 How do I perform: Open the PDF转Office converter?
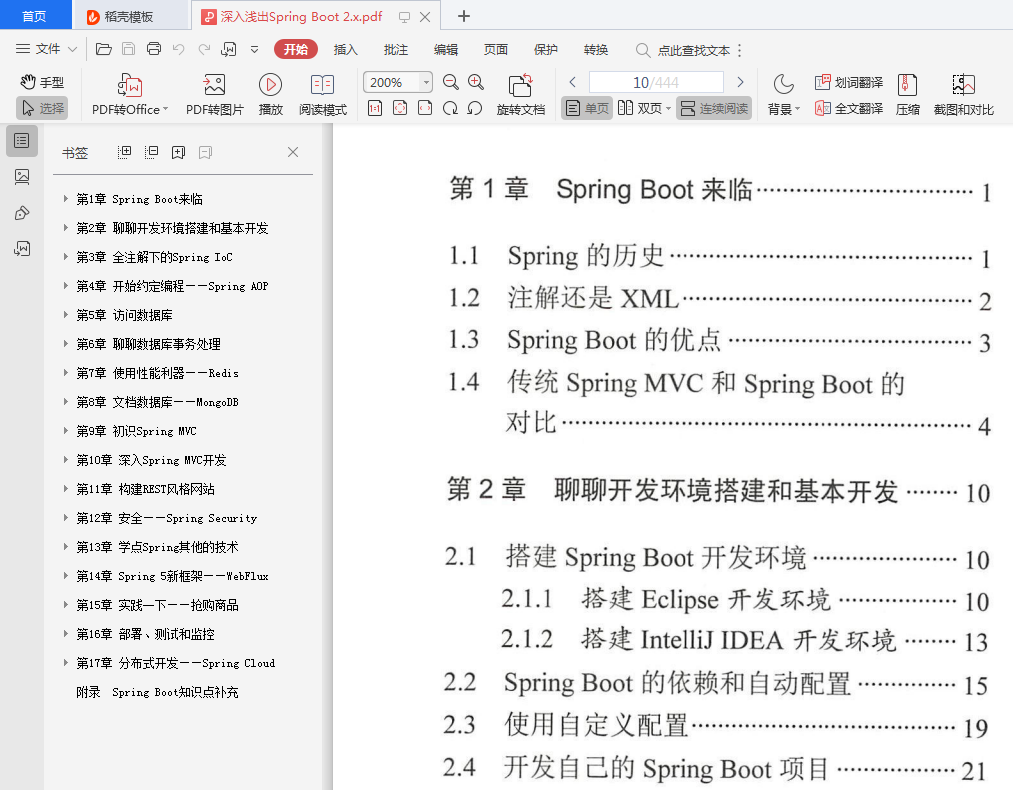click(130, 95)
